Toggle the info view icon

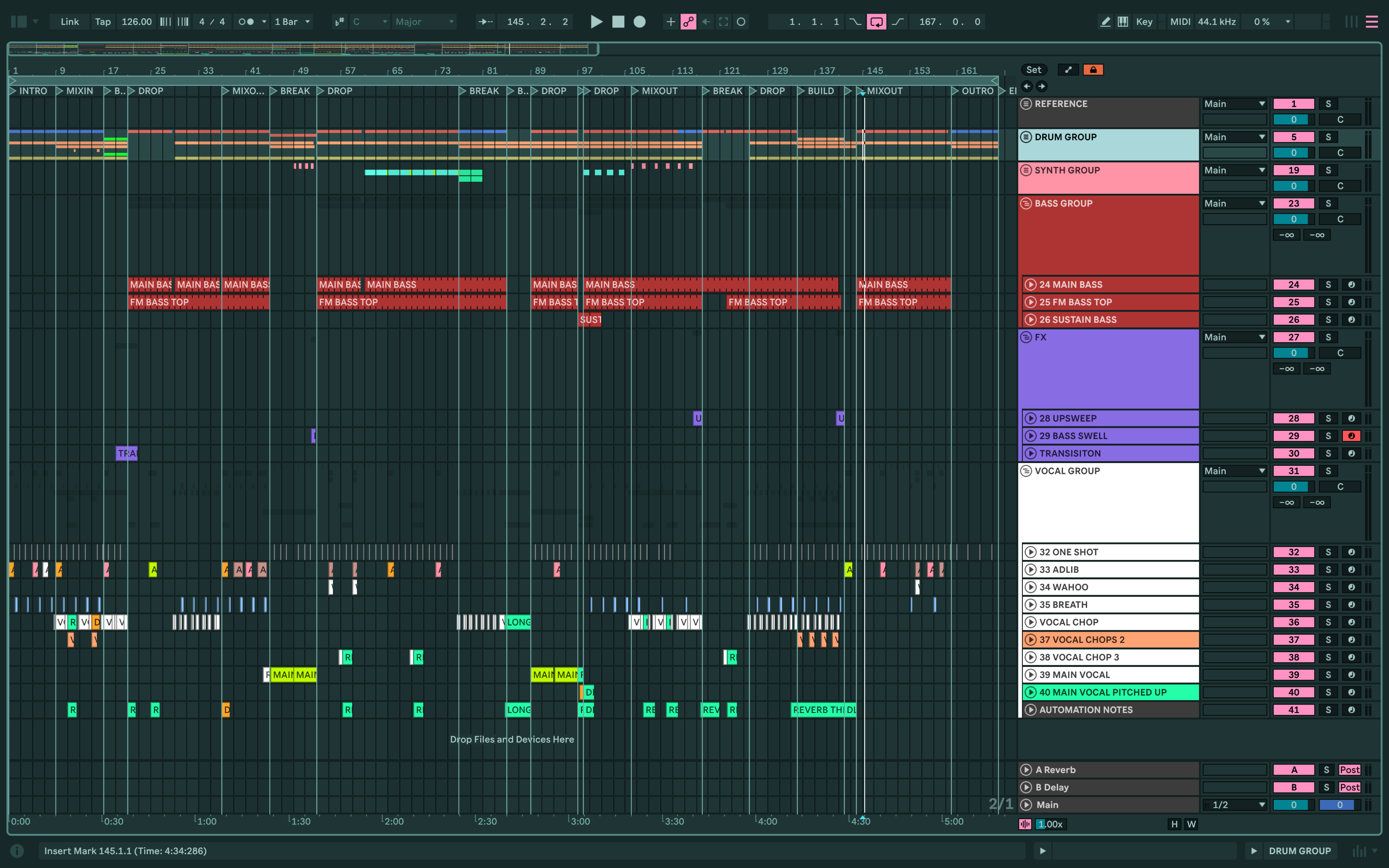click(17, 851)
